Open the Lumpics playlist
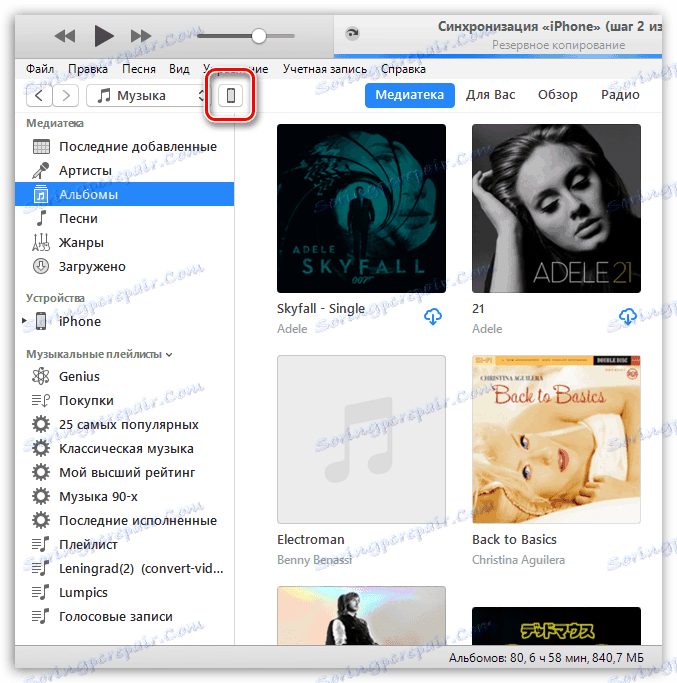 pyautogui.click(x=125, y=592)
